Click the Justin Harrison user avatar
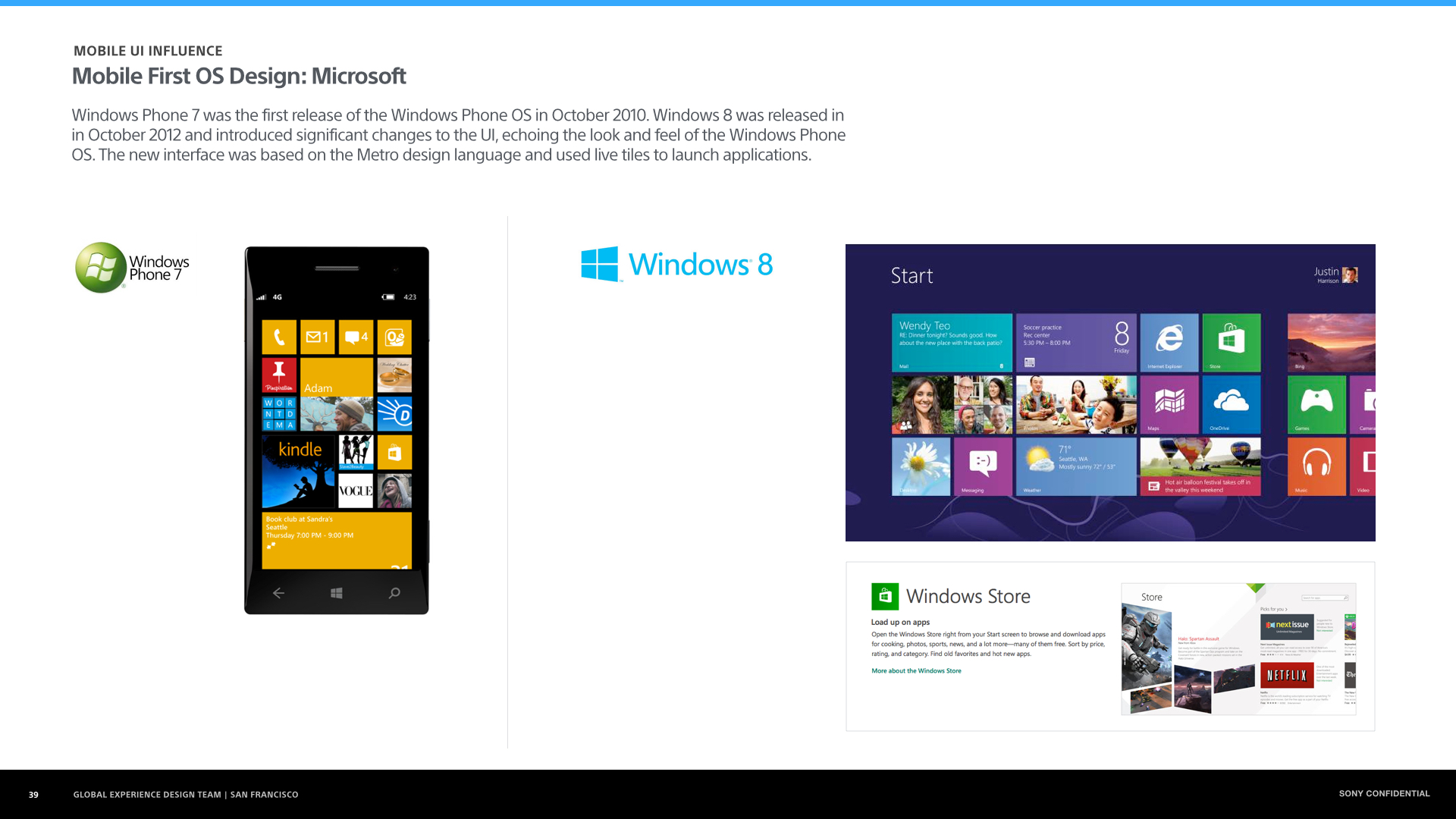1456x819 pixels. [1350, 275]
